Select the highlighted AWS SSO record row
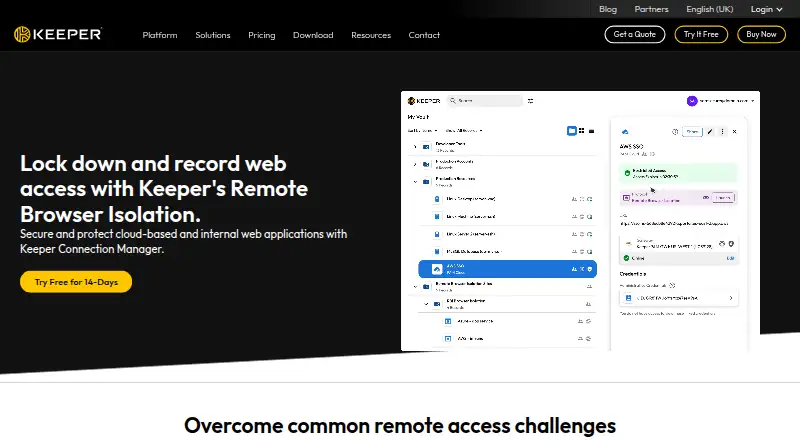Viewport: 800px width, 440px height. [x=508, y=269]
